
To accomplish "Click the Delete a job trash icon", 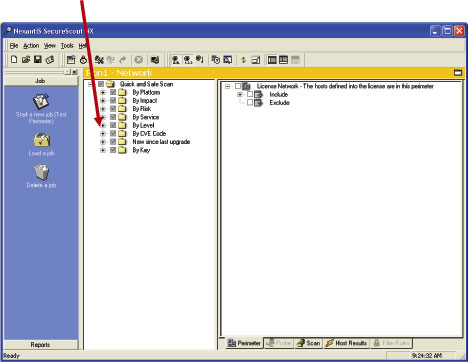I will [x=41, y=172].
